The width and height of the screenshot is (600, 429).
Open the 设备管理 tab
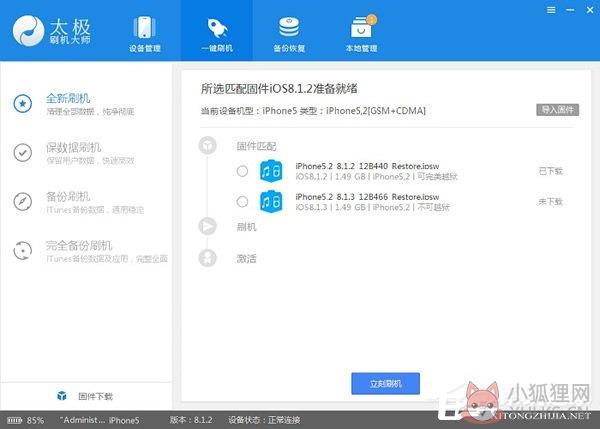[145, 34]
